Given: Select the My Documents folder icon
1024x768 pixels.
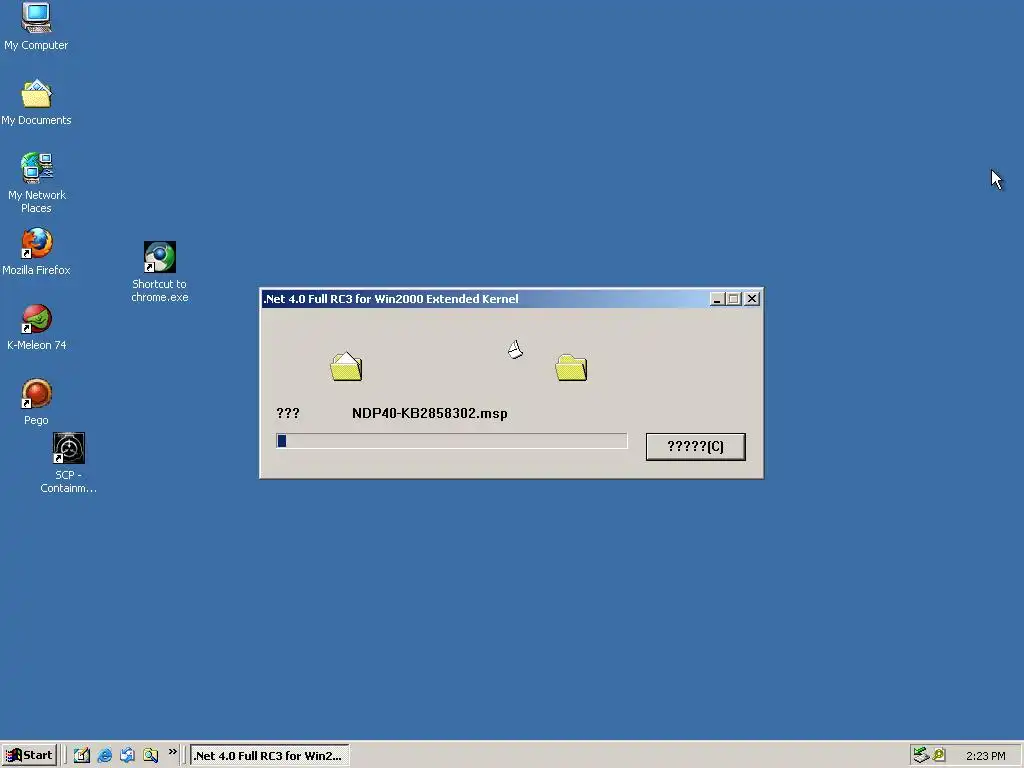Looking at the screenshot, I should [x=36, y=102].
